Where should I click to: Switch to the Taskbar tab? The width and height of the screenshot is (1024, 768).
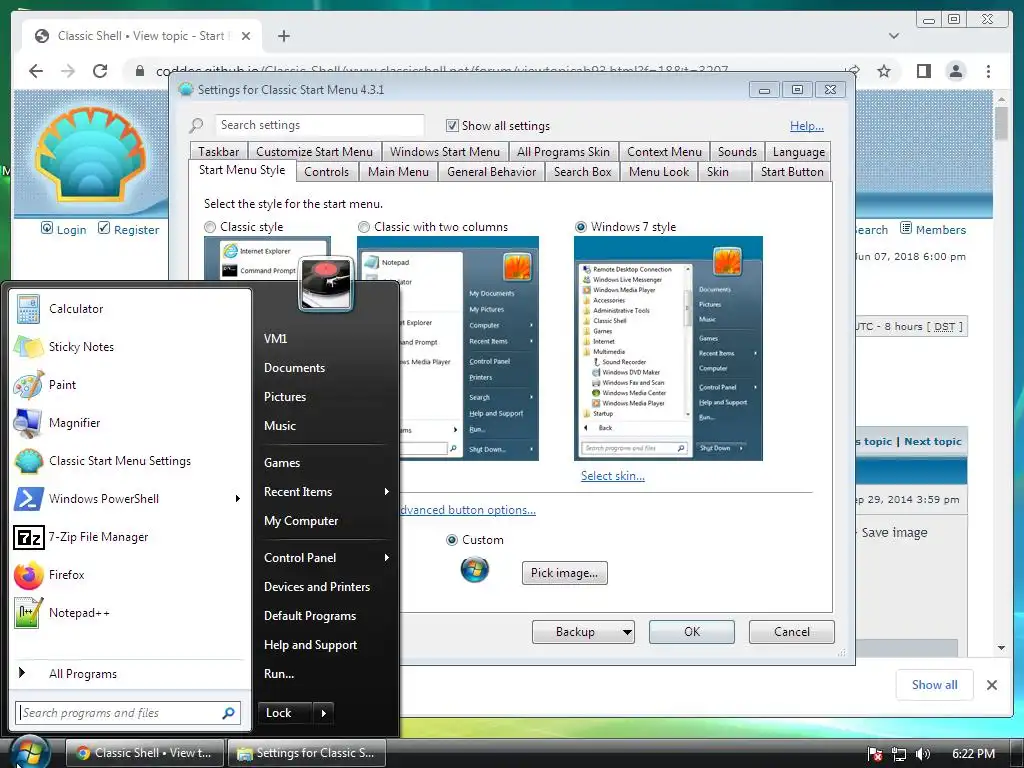coord(219,152)
